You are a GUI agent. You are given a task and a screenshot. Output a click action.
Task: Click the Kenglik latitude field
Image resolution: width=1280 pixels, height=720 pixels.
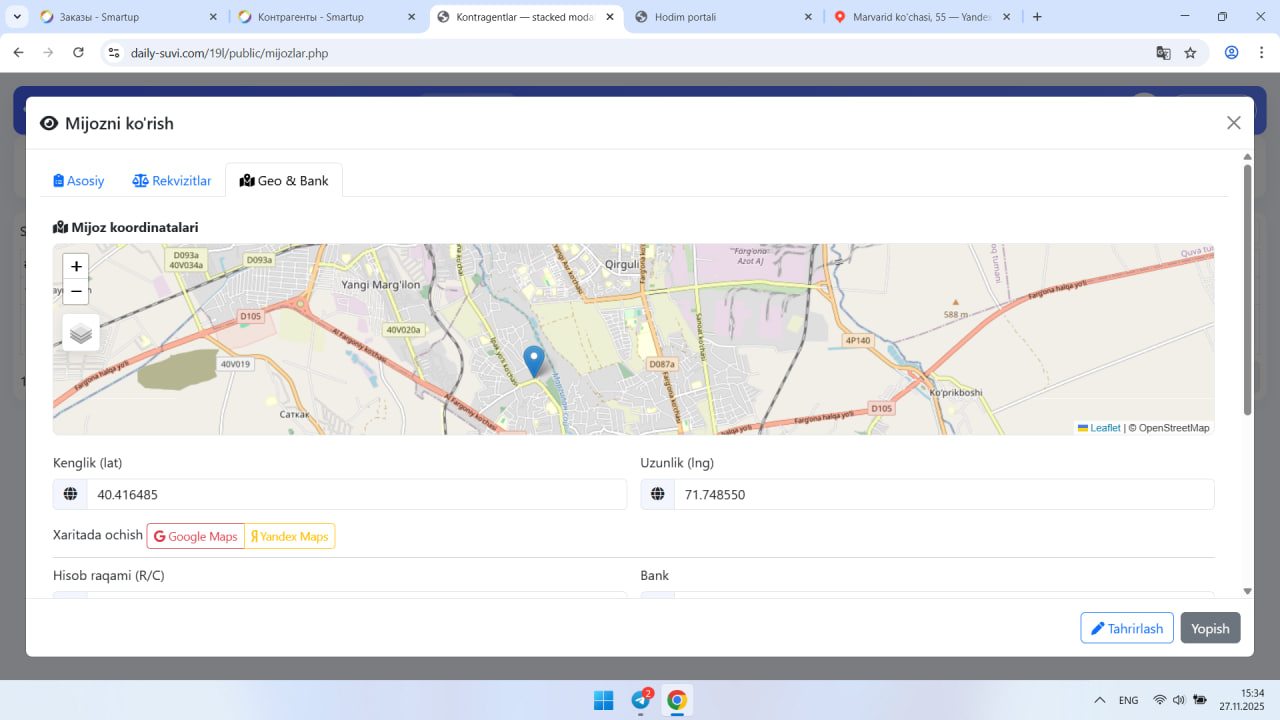point(355,495)
